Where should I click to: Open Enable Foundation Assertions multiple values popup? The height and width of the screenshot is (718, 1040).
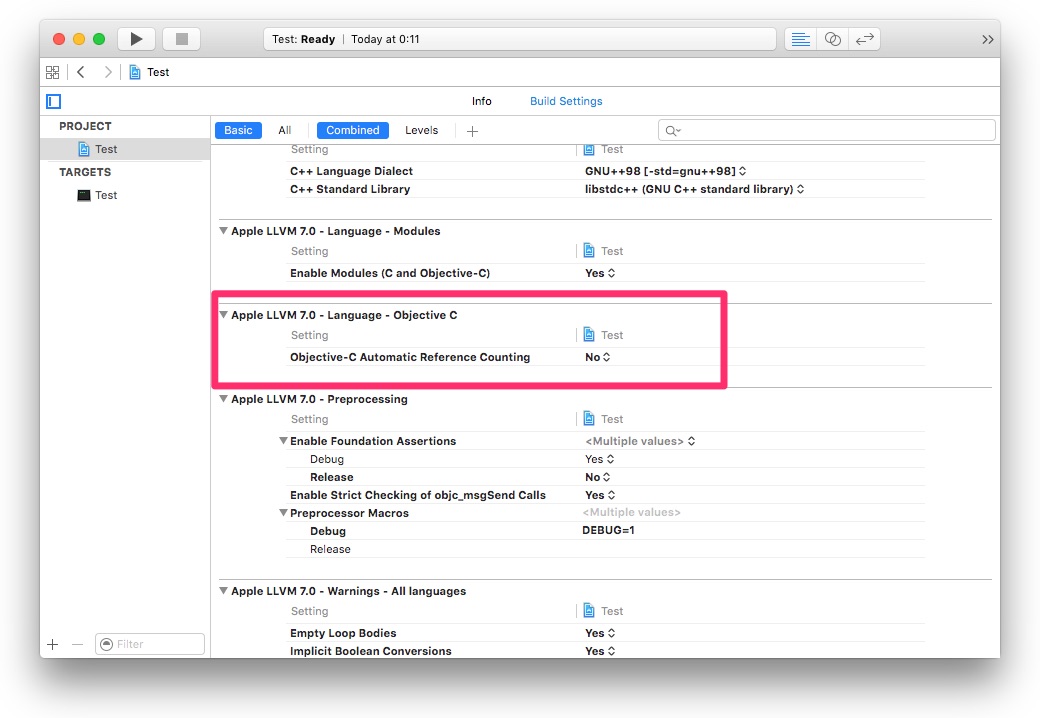640,442
